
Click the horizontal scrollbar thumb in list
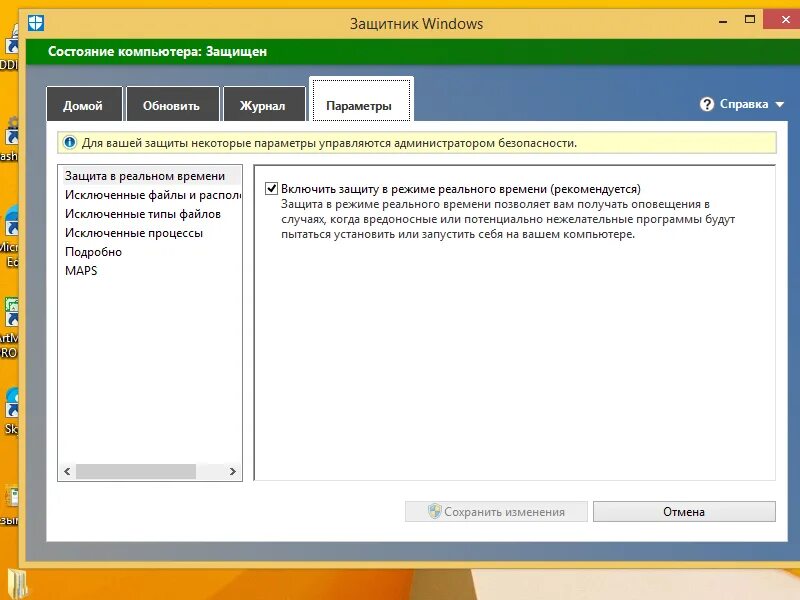(x=136, y=471)
